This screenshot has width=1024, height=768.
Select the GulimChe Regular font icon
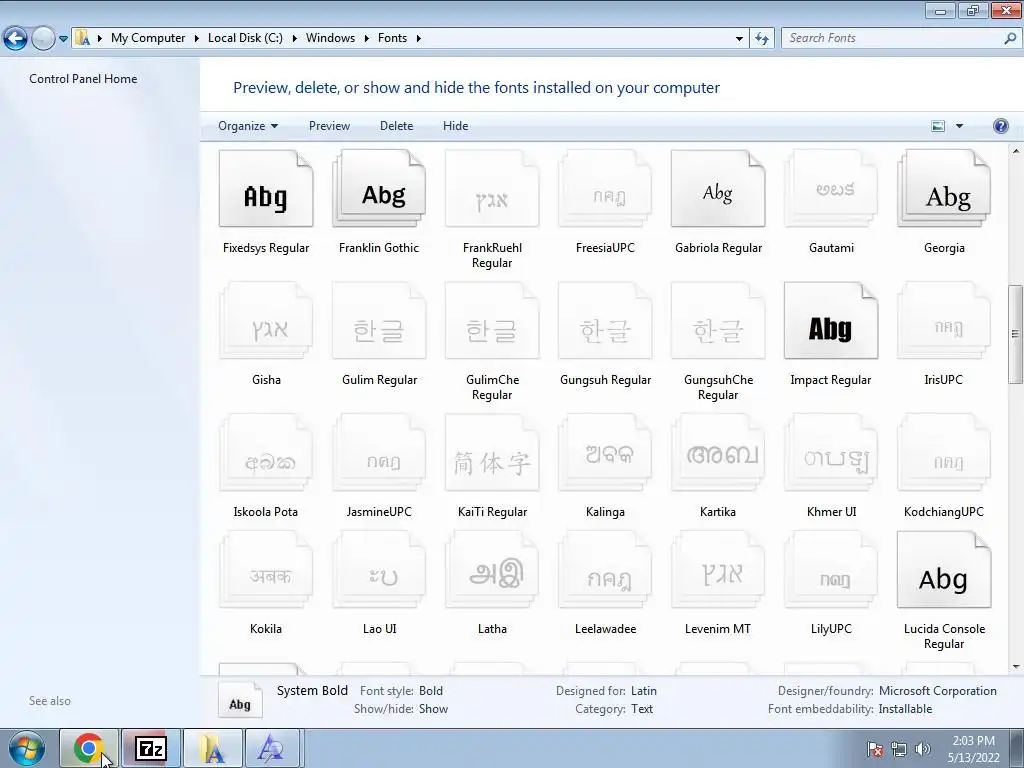492,321
